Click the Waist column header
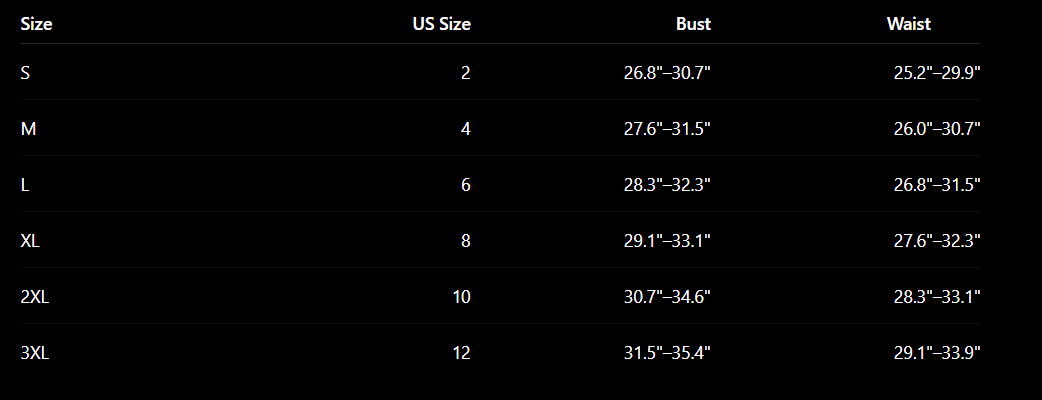This screenshot has height=400, width=1042. [x=908, y=24]
